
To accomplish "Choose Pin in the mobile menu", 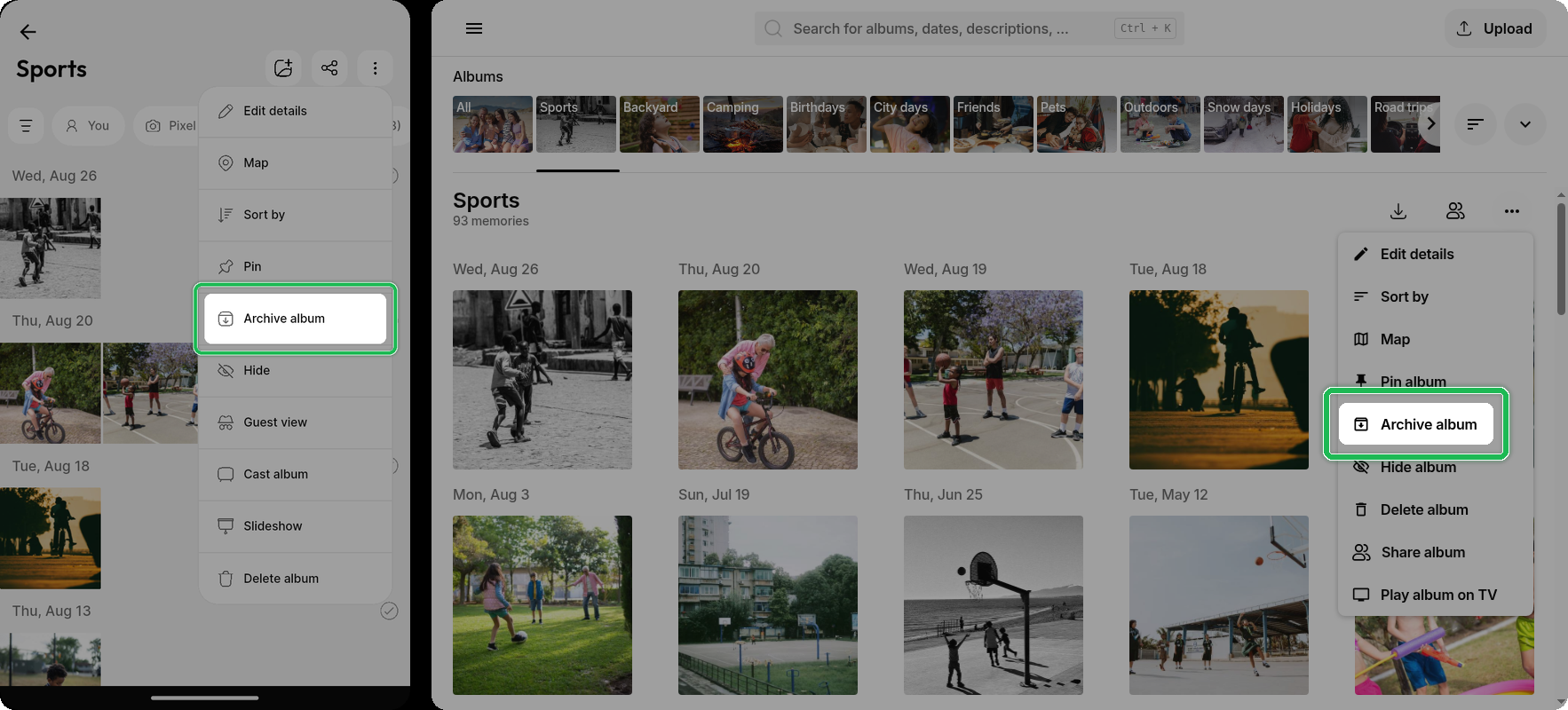I will 296,266.
